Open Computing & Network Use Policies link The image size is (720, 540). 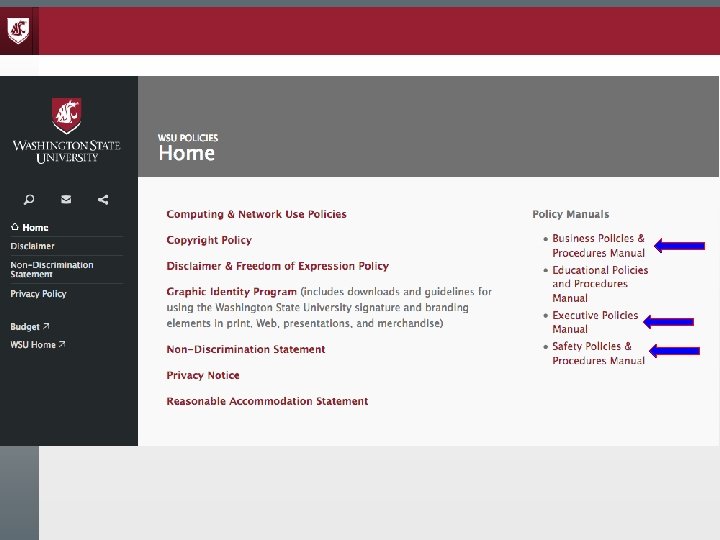256,214
